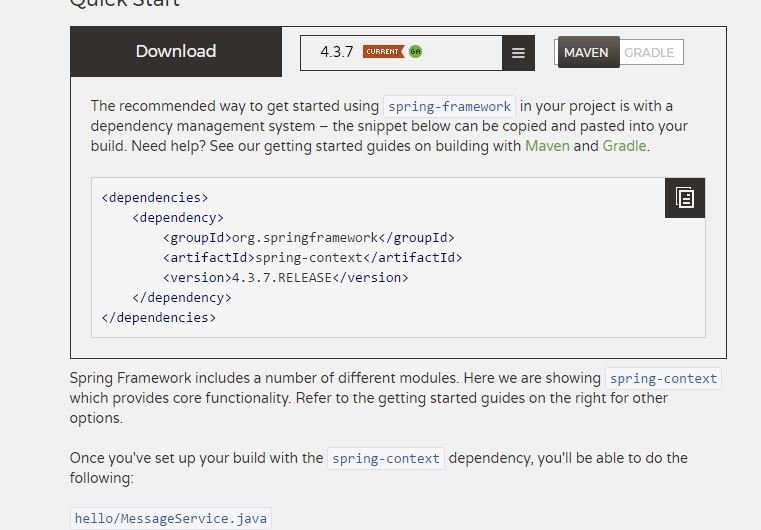Click the opening dependencies tag line
761x530 pixels.
click(155, 198)
